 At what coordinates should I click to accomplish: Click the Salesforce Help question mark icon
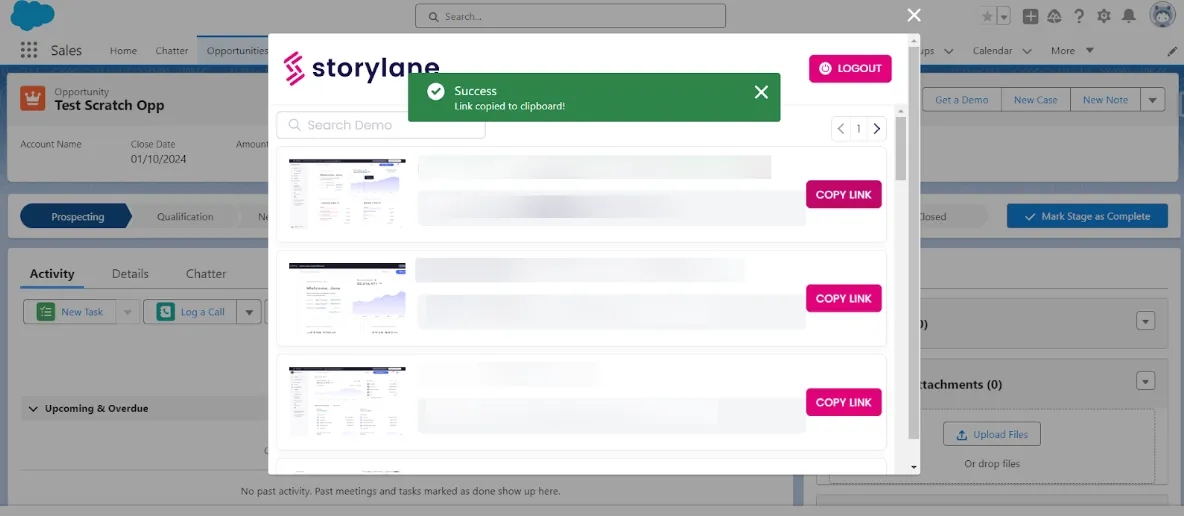pos(1079,16)
